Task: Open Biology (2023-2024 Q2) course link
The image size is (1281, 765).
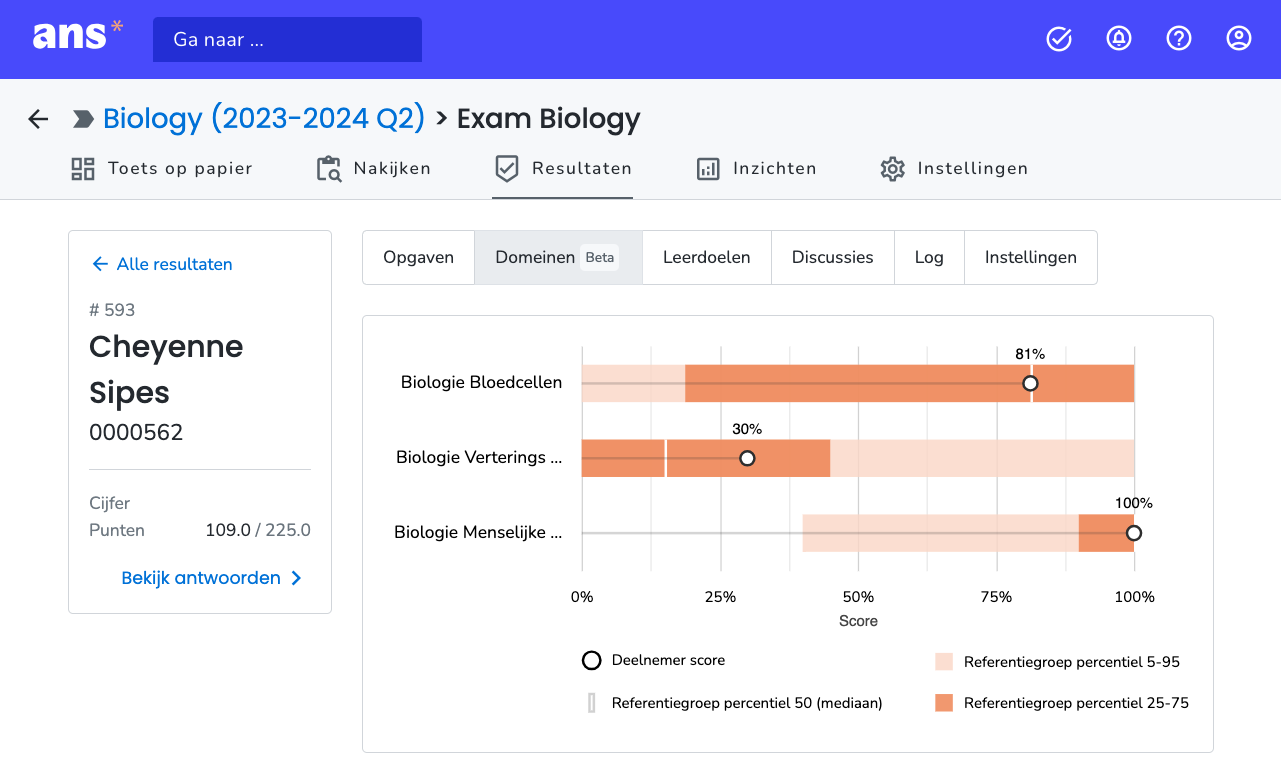Action: point(264,118)
